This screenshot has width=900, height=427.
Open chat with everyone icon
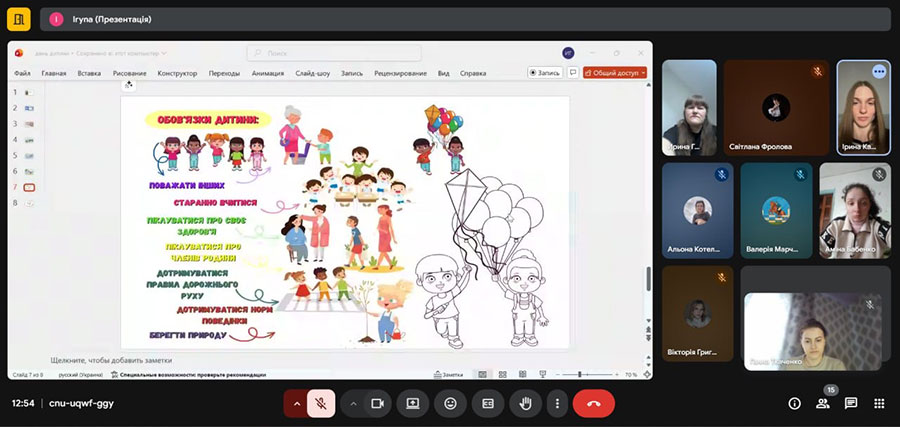coord(851,403)
